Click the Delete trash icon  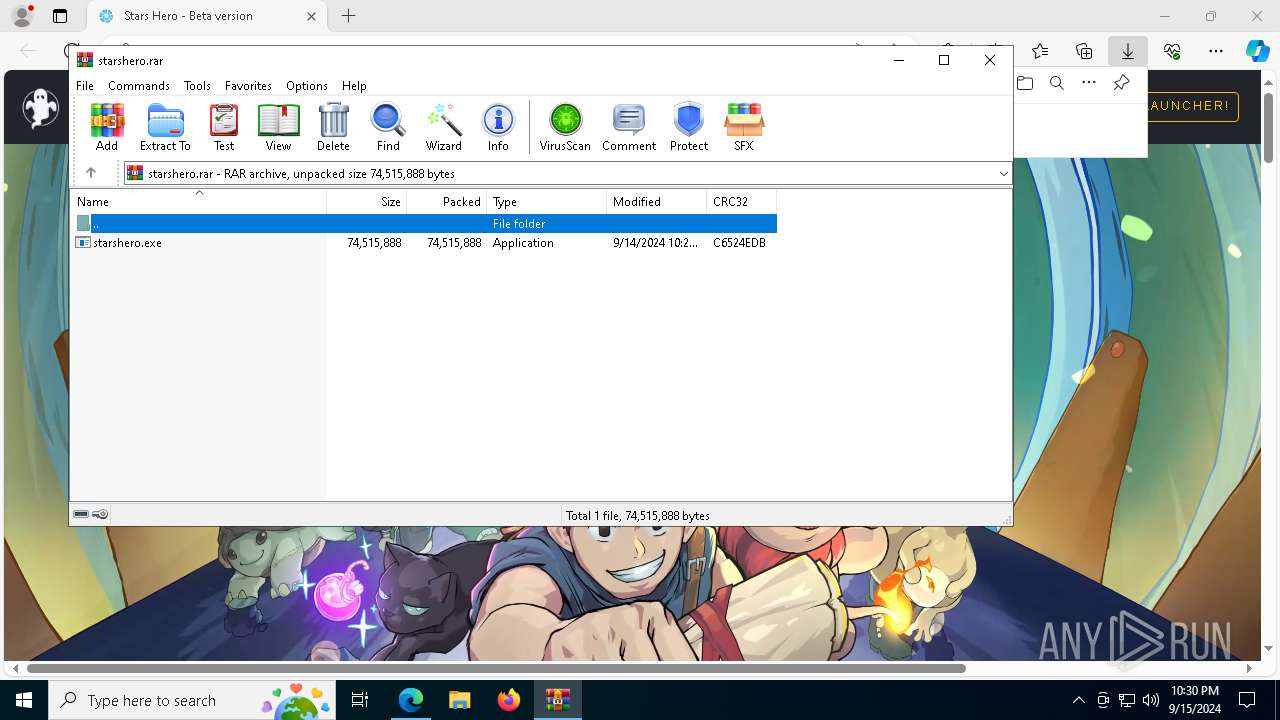333,127
